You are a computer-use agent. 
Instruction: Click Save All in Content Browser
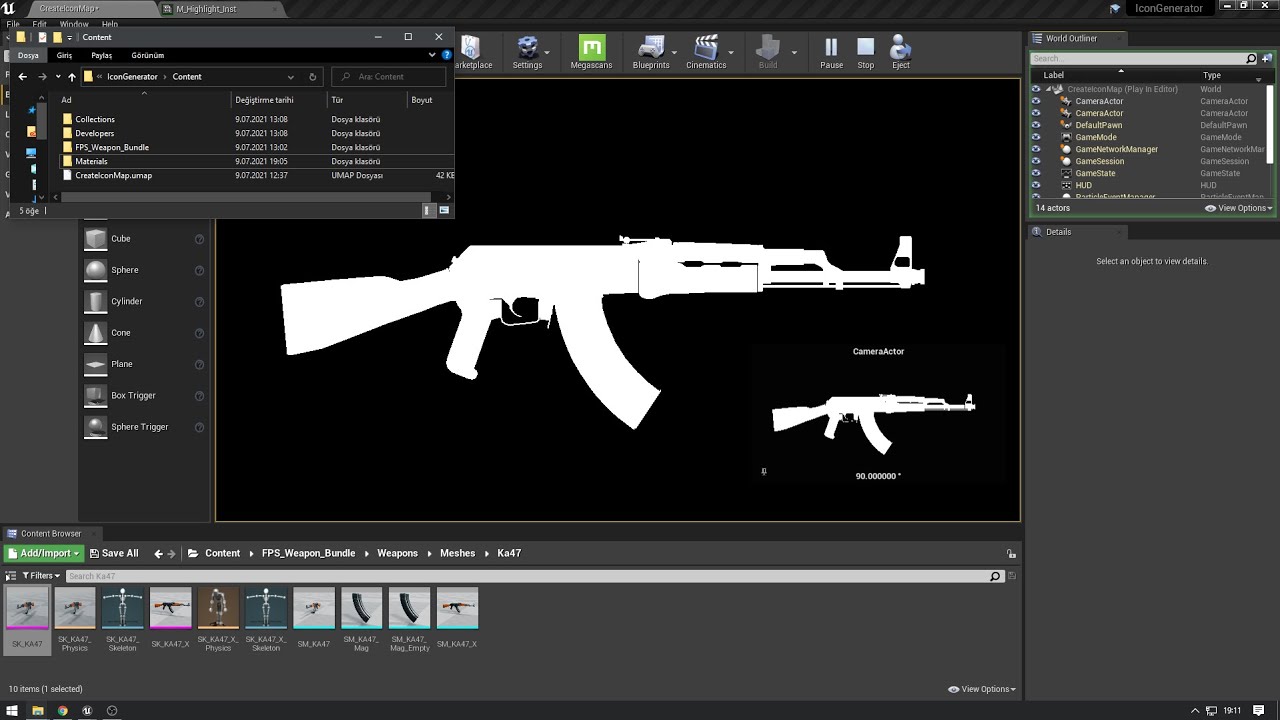tap(114, 553)
